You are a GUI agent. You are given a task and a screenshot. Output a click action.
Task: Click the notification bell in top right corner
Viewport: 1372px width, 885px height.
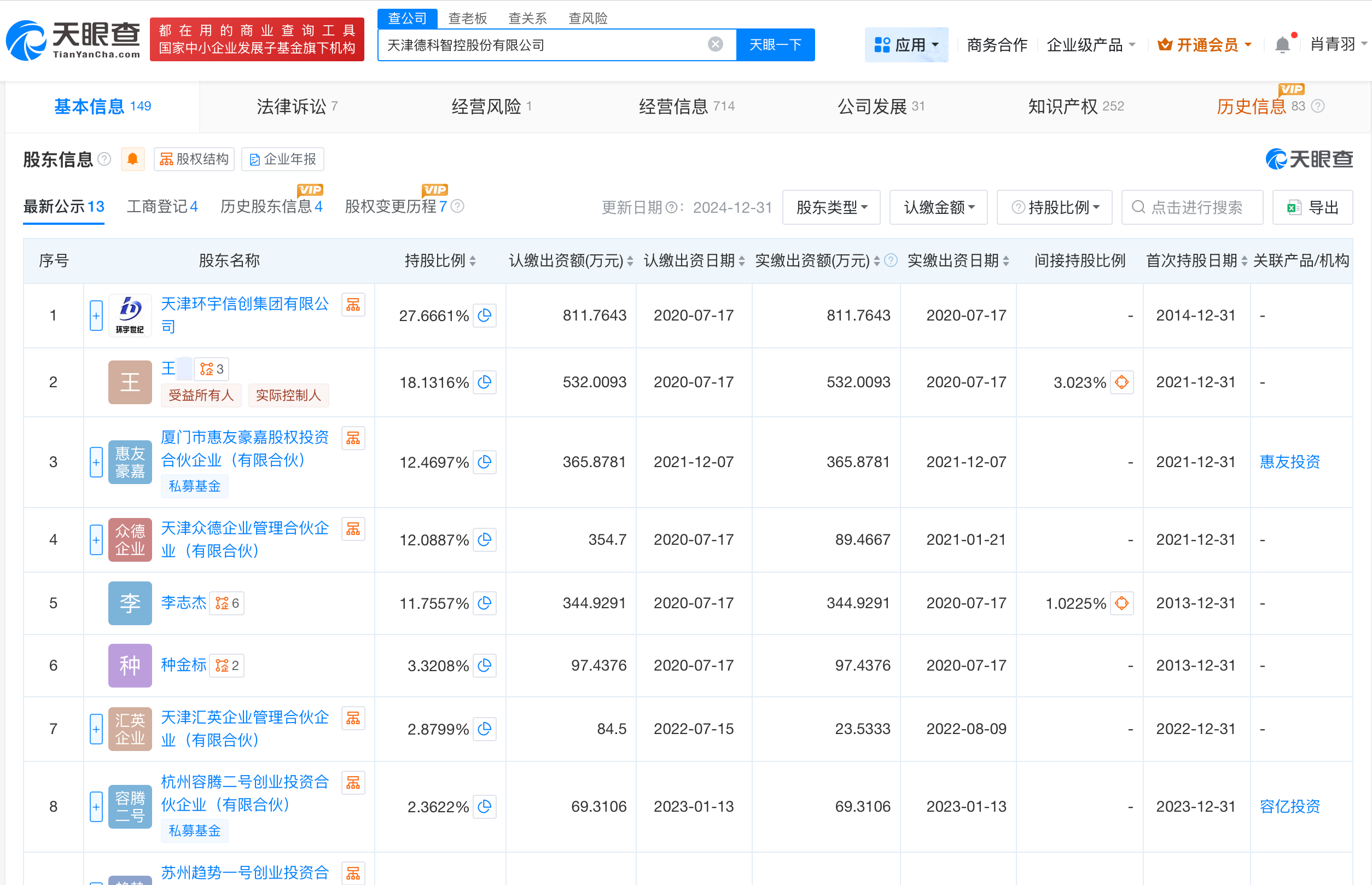click(x=1282, y=44)
